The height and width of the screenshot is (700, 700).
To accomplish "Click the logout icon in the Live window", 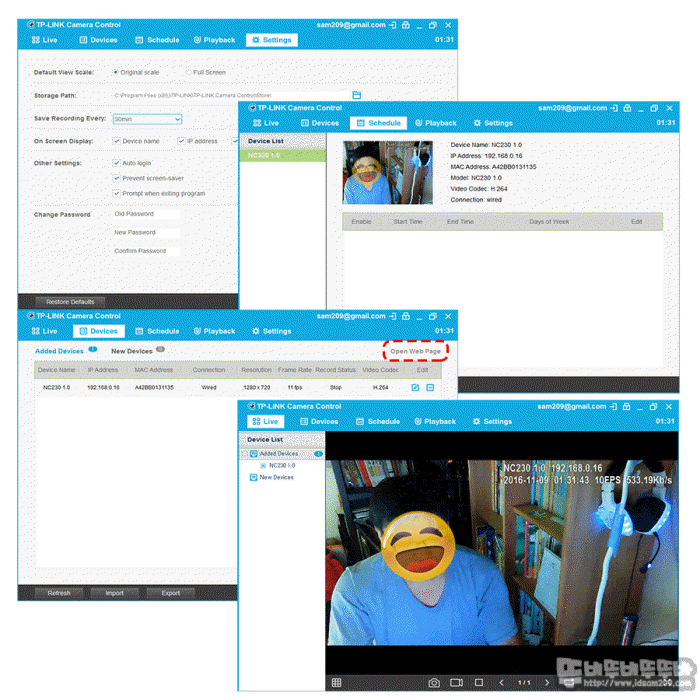I will tap(613, 406).
